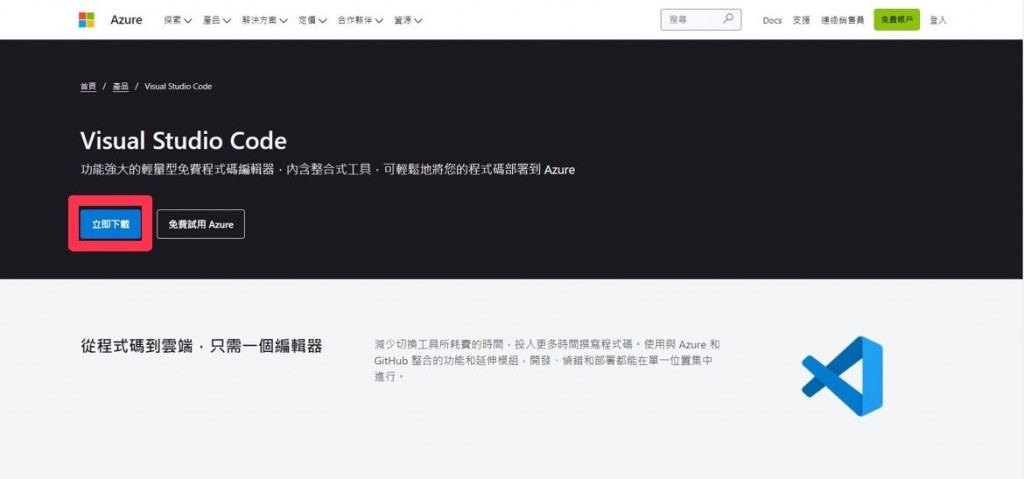Expand the 產品 dropdown menu
Screen dimensions: 1024x479
pos(217,20)
